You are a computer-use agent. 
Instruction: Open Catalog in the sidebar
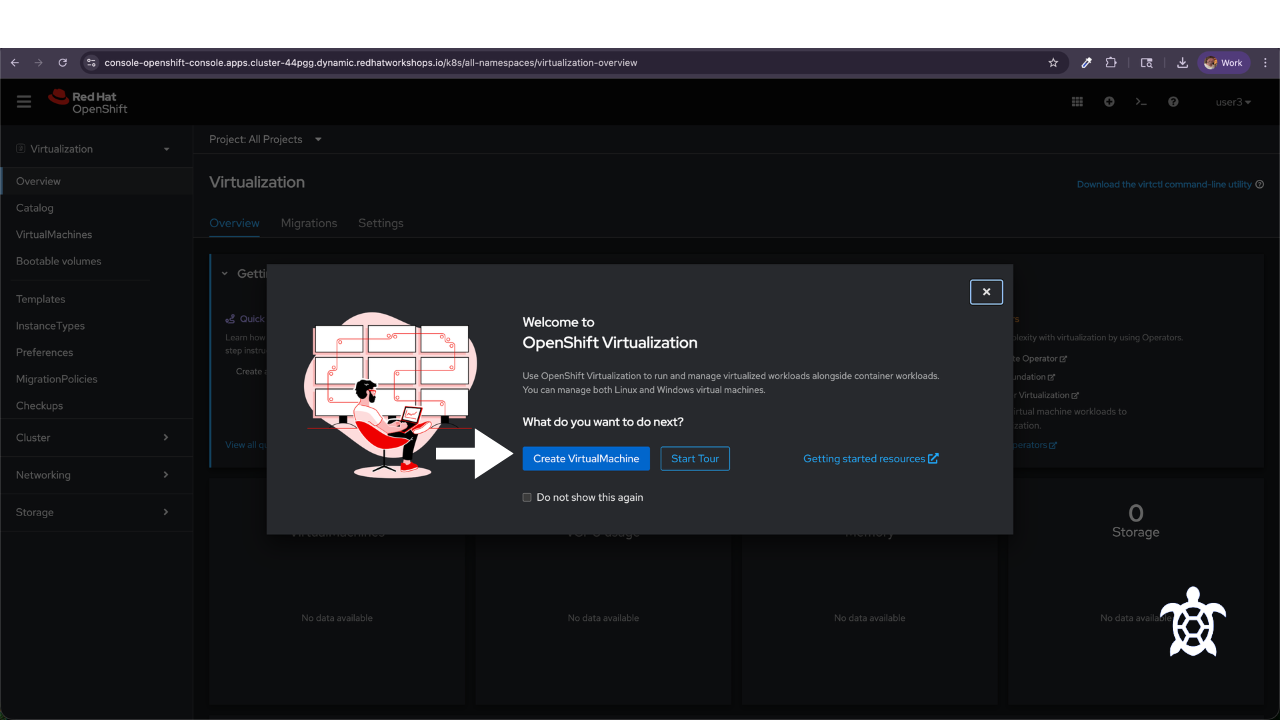[x=96, y=208]
